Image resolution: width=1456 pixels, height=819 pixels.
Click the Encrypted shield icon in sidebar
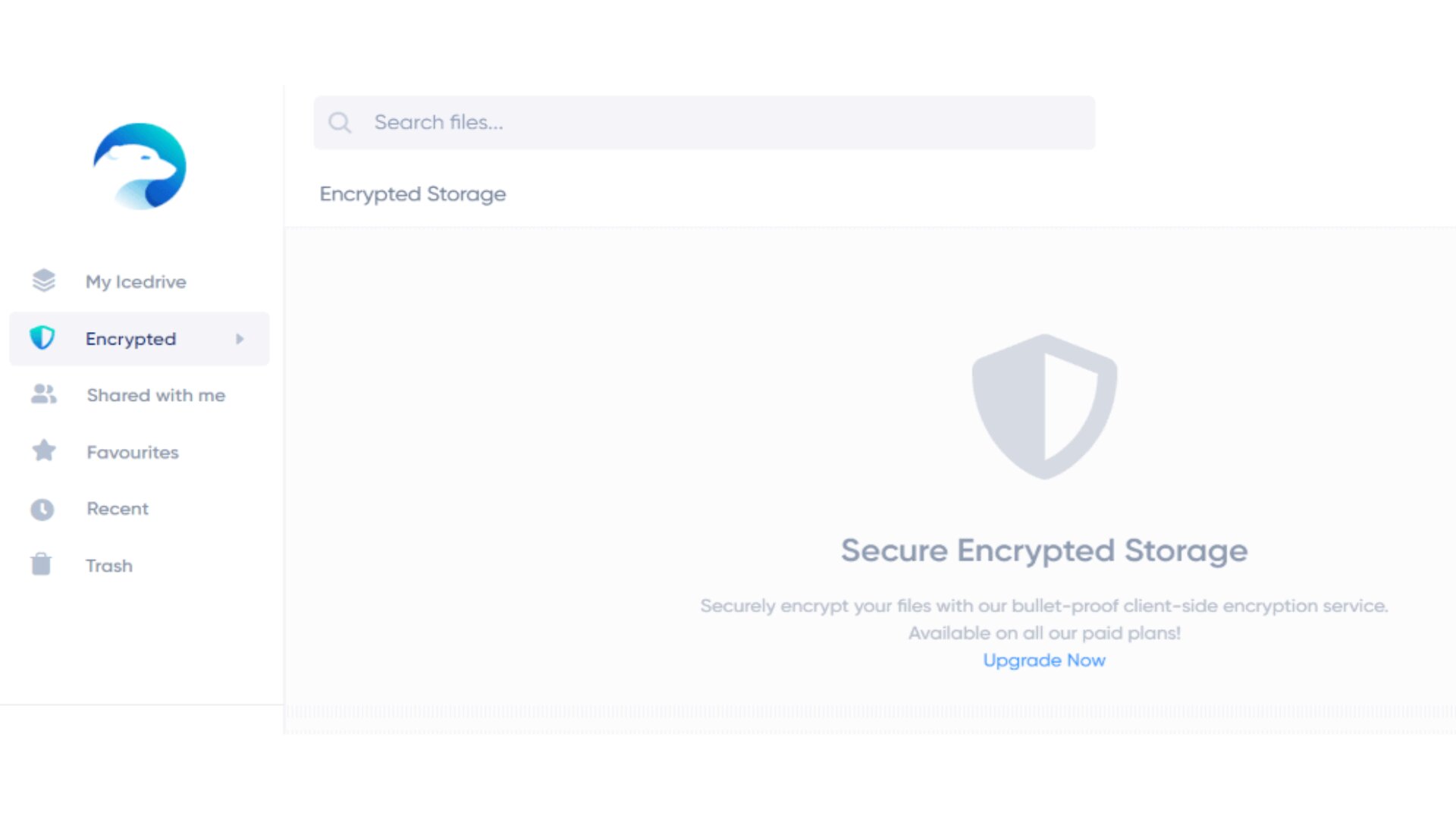pos(42,338)
